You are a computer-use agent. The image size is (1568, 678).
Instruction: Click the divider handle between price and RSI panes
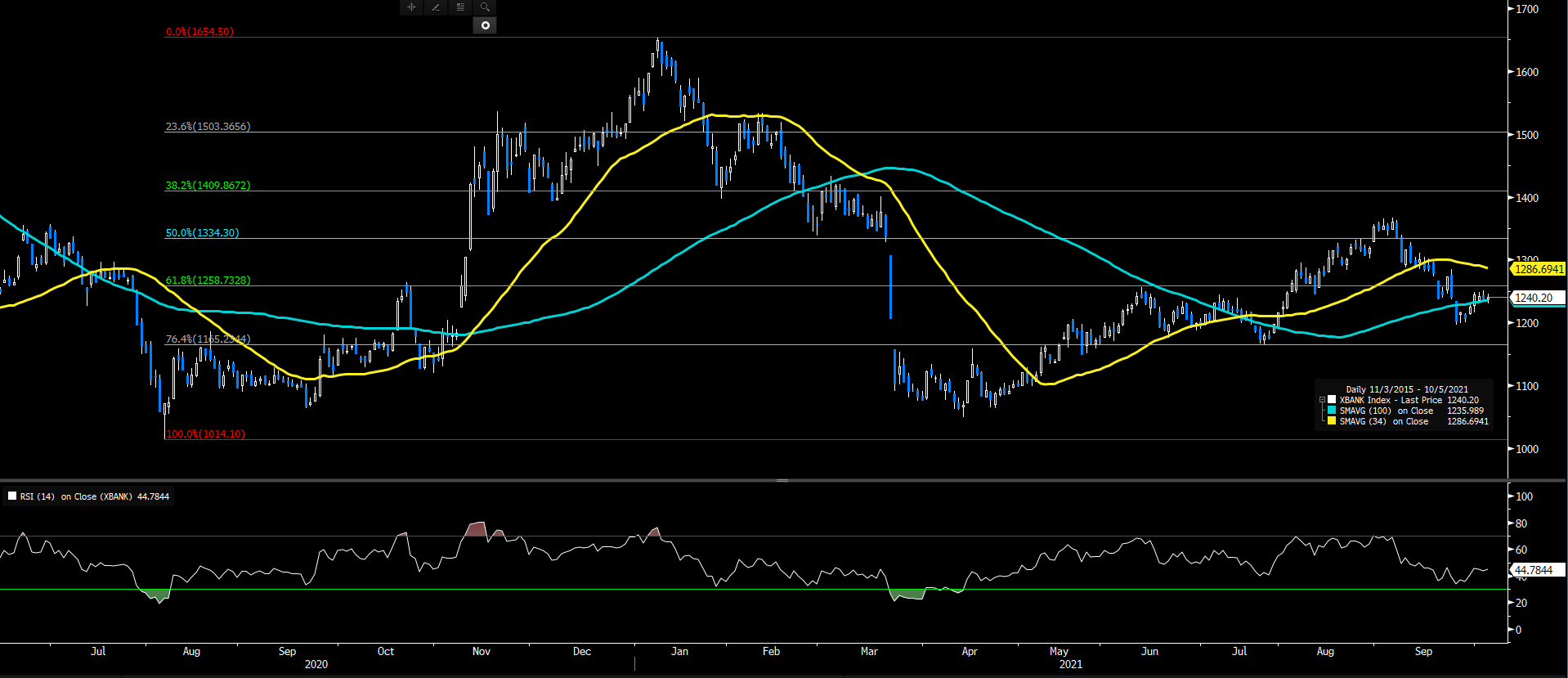[782, 480]
